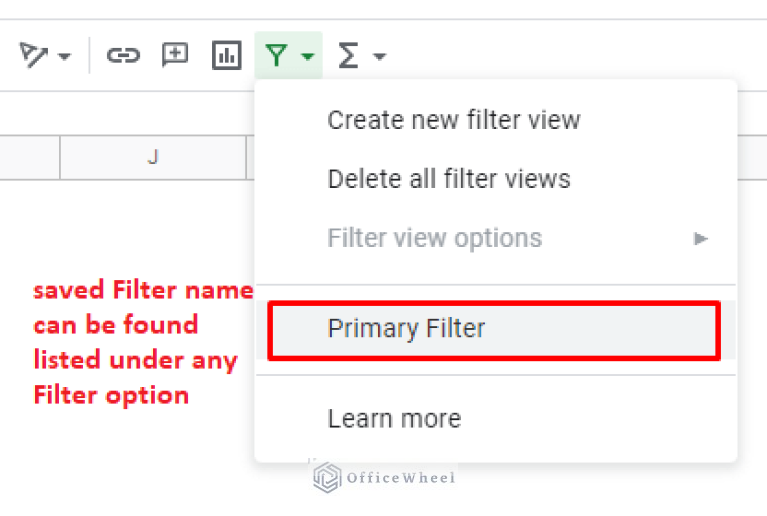Open the insert chart tool
Screen dimensions: 767x516
pos(227,56)
